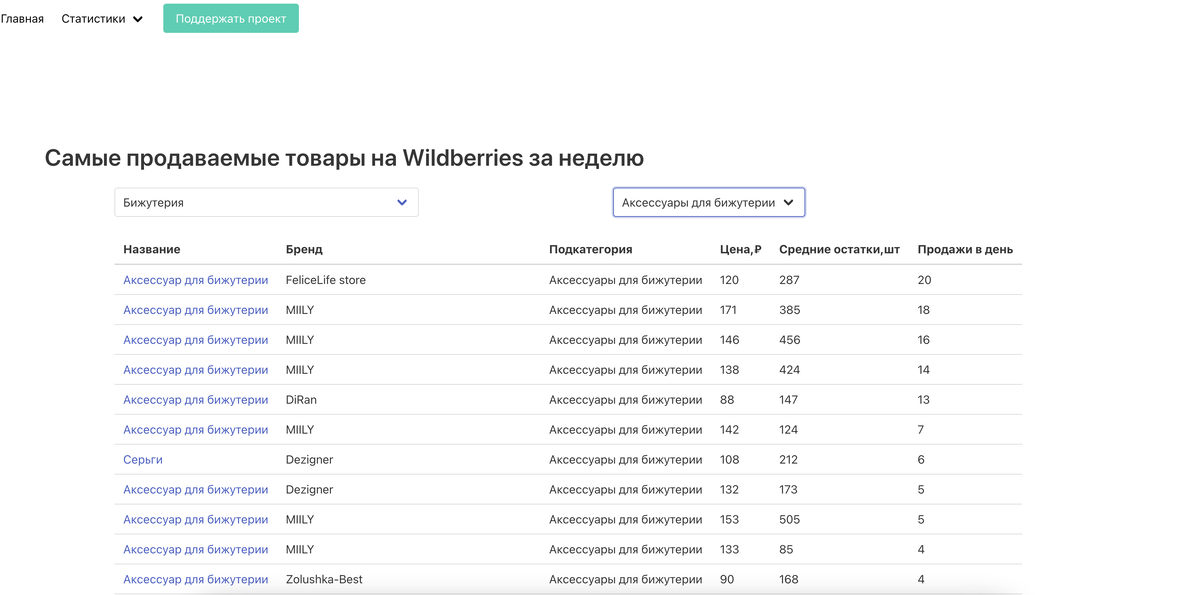Click stock value 456

coord(790,340)
